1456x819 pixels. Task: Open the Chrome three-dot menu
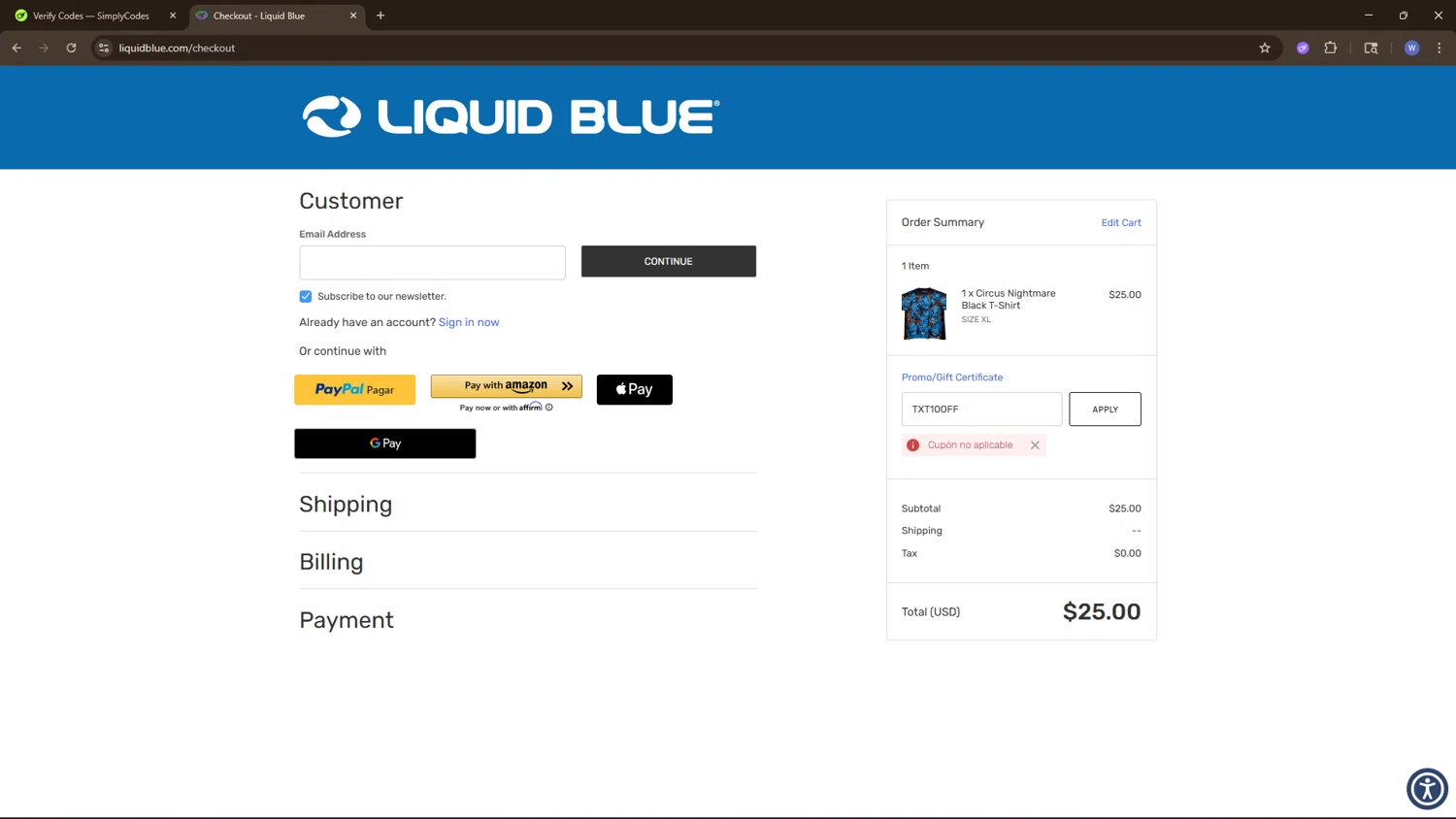(x=1439, y=48)
